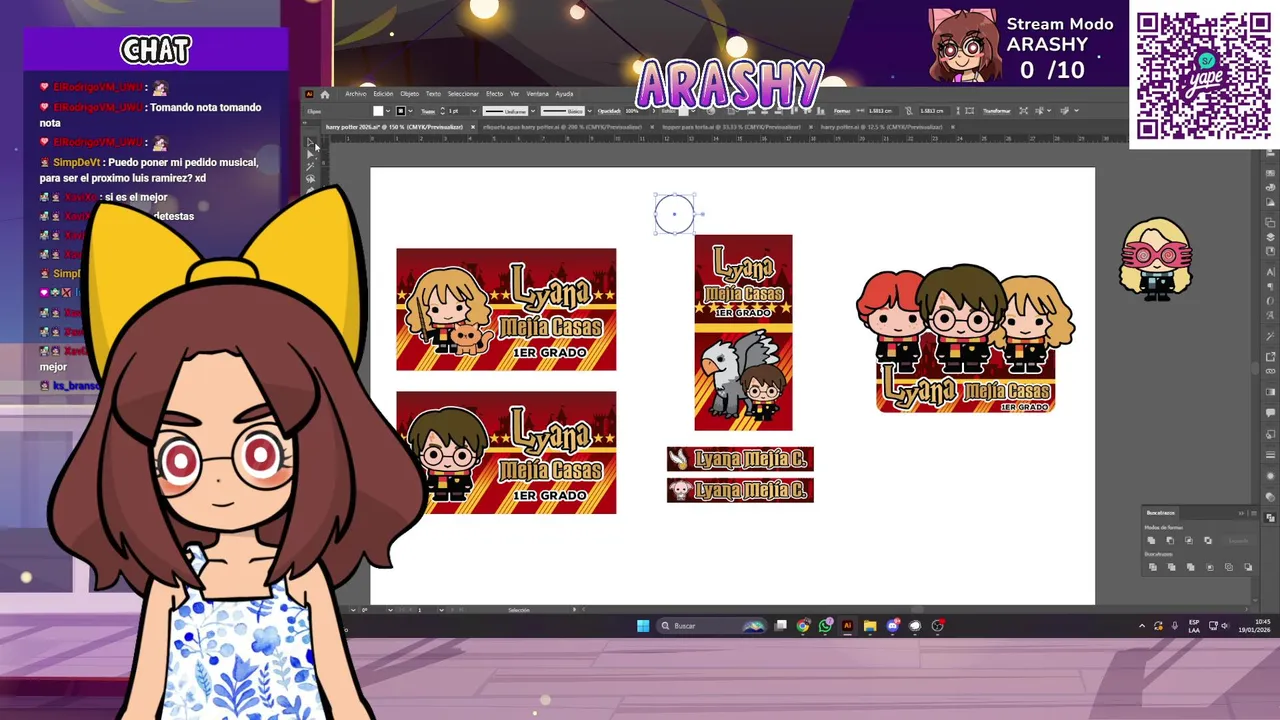Screen dimensions: 1280x720
Task: Open the Objeto menu
Action: 409,94
